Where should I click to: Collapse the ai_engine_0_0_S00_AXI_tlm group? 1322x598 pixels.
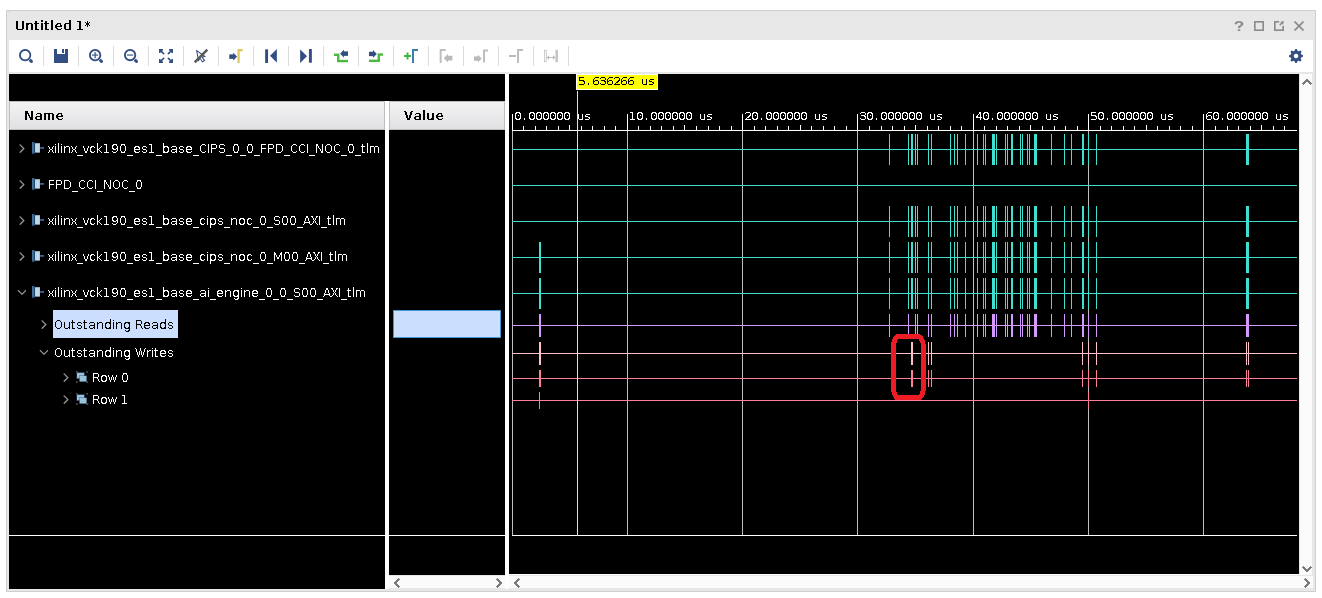[23, 293]
